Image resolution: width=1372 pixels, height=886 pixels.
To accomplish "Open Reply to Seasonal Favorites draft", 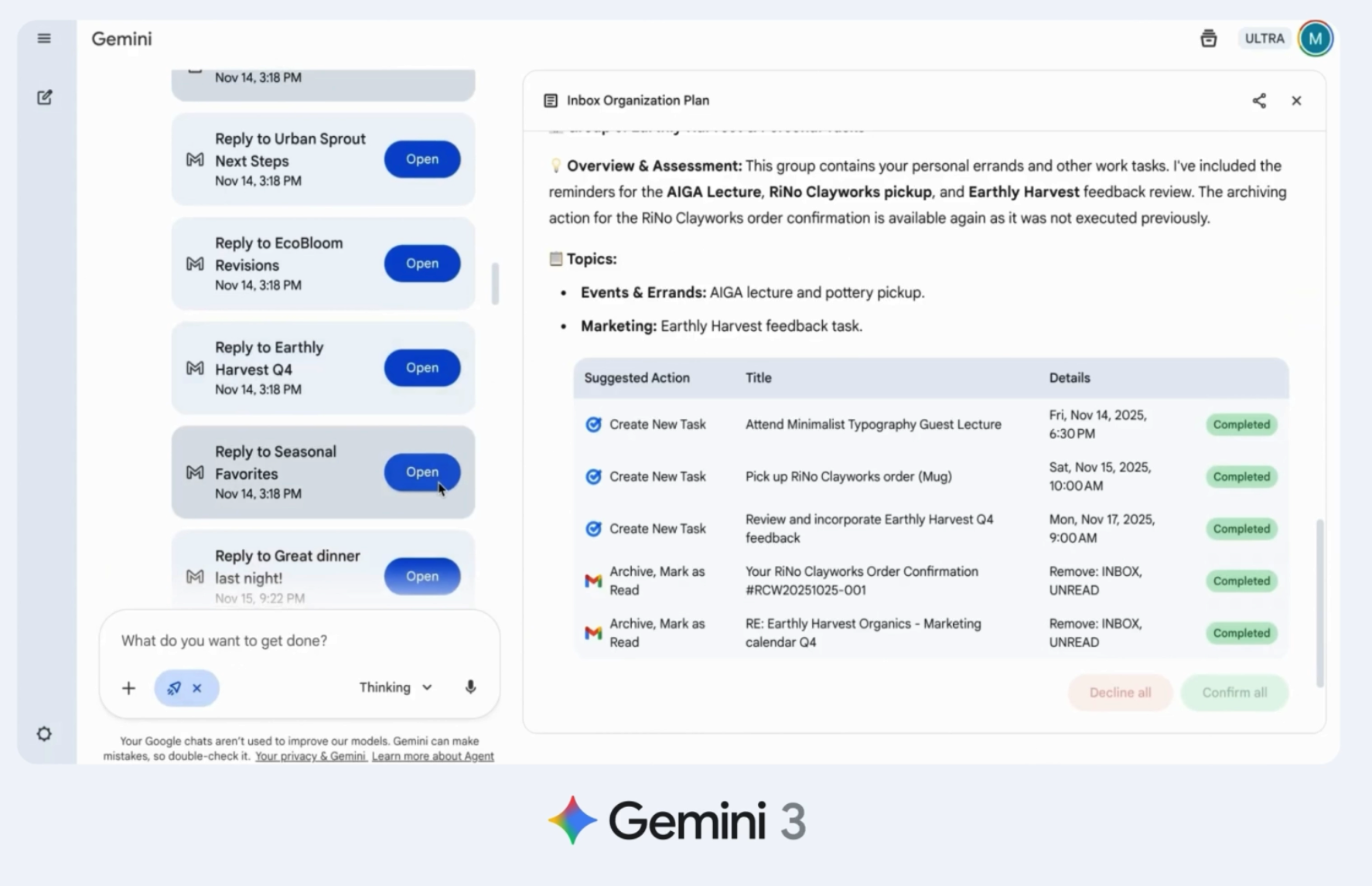I will click(x=421, y=472).
